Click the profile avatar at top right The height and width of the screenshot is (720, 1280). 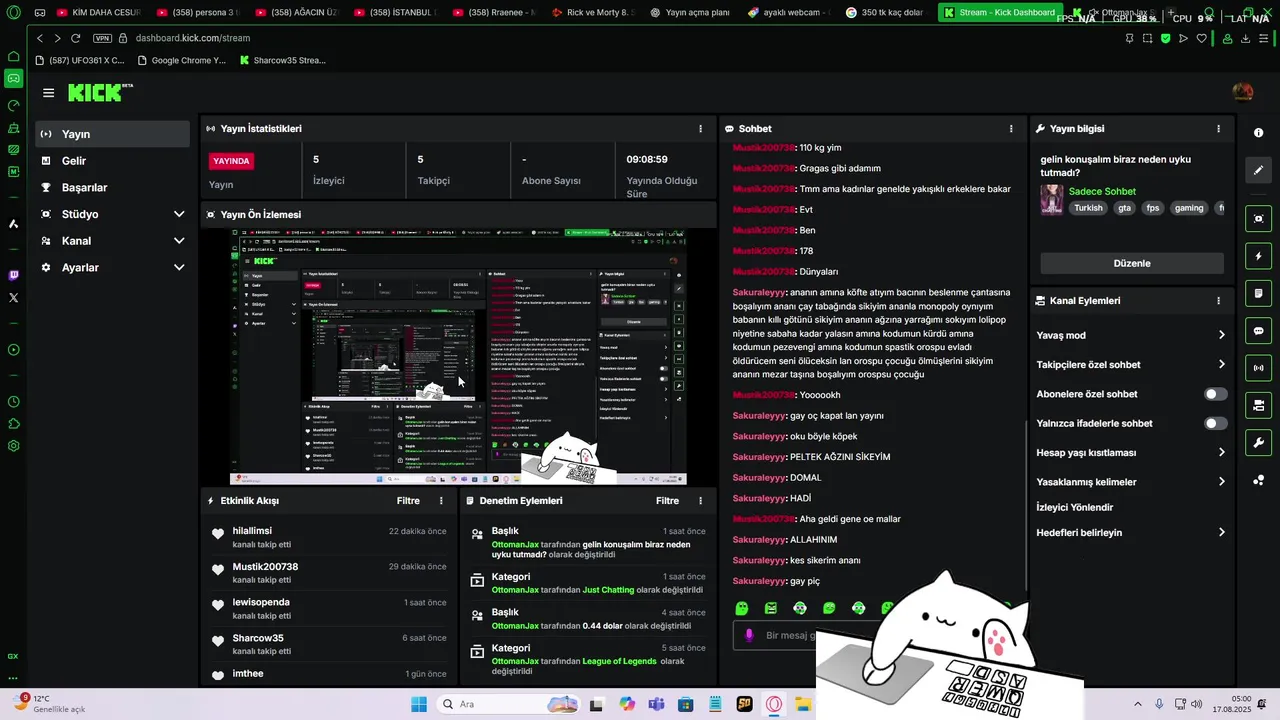click(x=1242, y=92)
